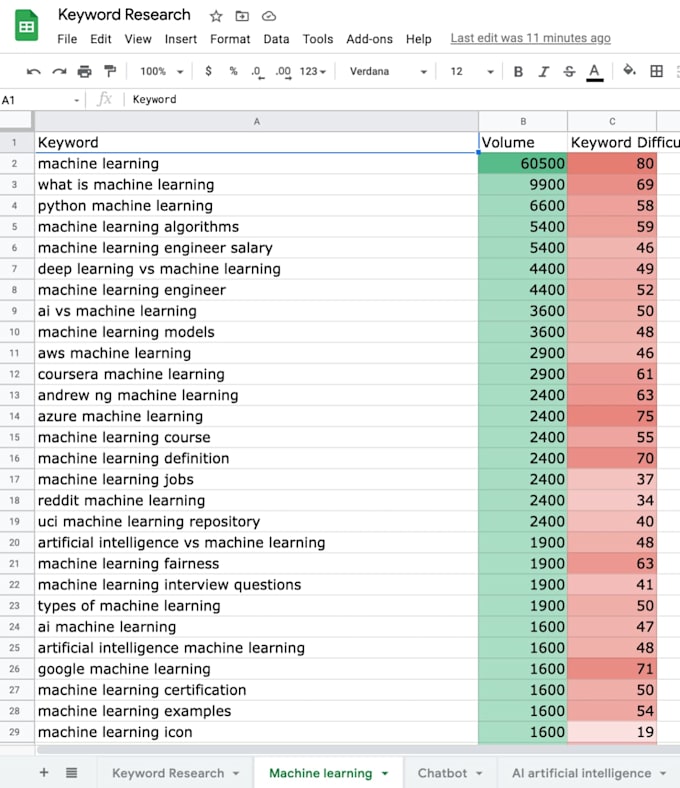Viewport: 680px width, 788px height.
Task: Add a new sheet with plus icon
Action: coord(44,772)
